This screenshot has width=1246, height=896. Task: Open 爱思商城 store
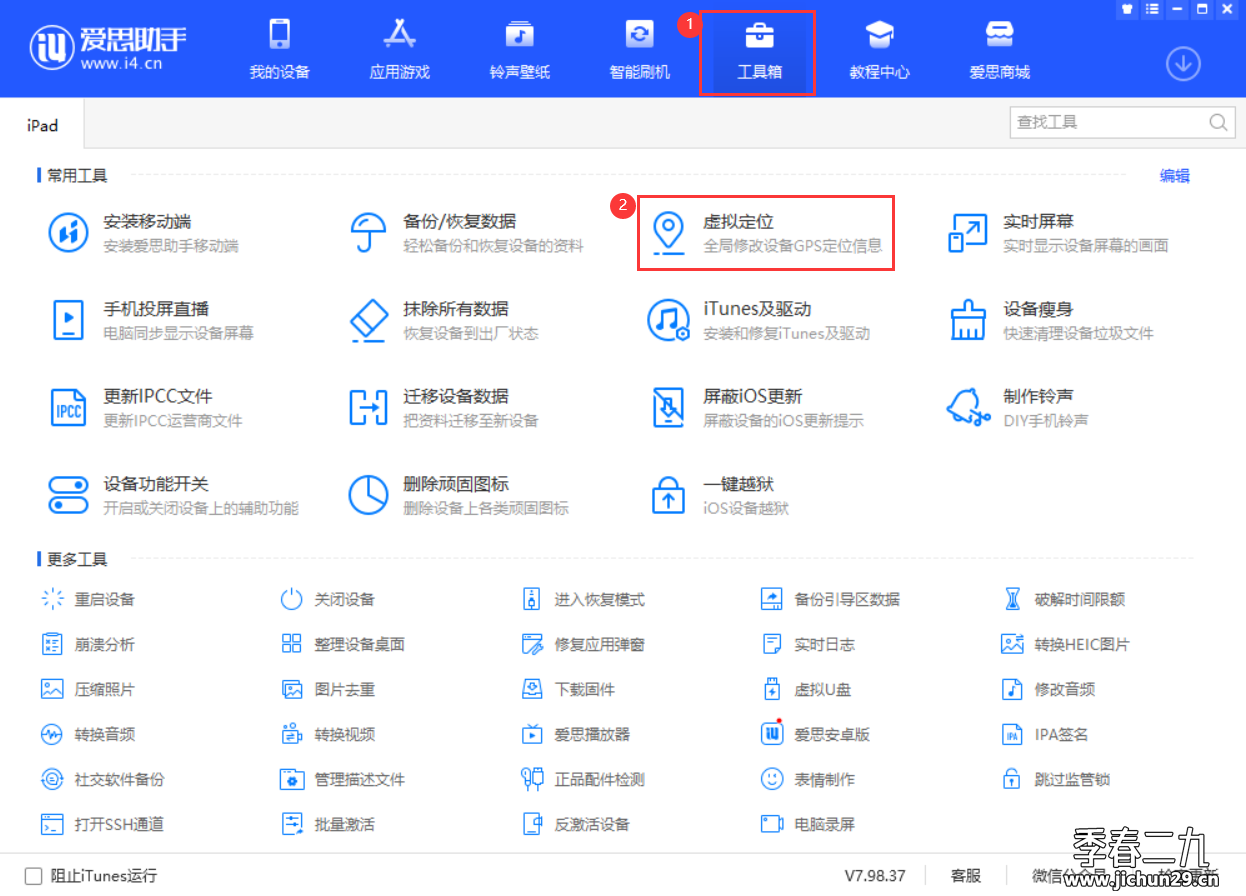[x=1000, y=49]
